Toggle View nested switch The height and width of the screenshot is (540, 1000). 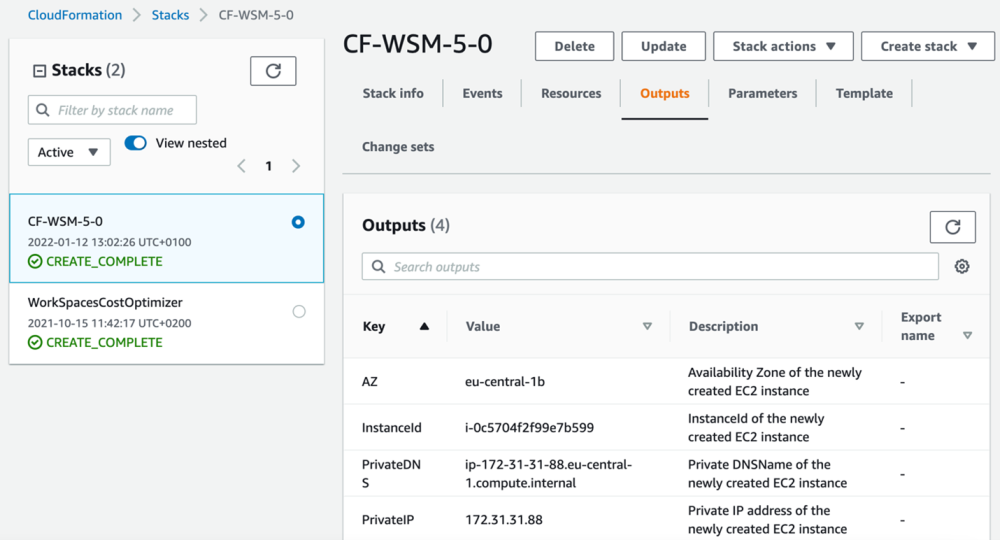pyautogui.click(x=136, y=143)
